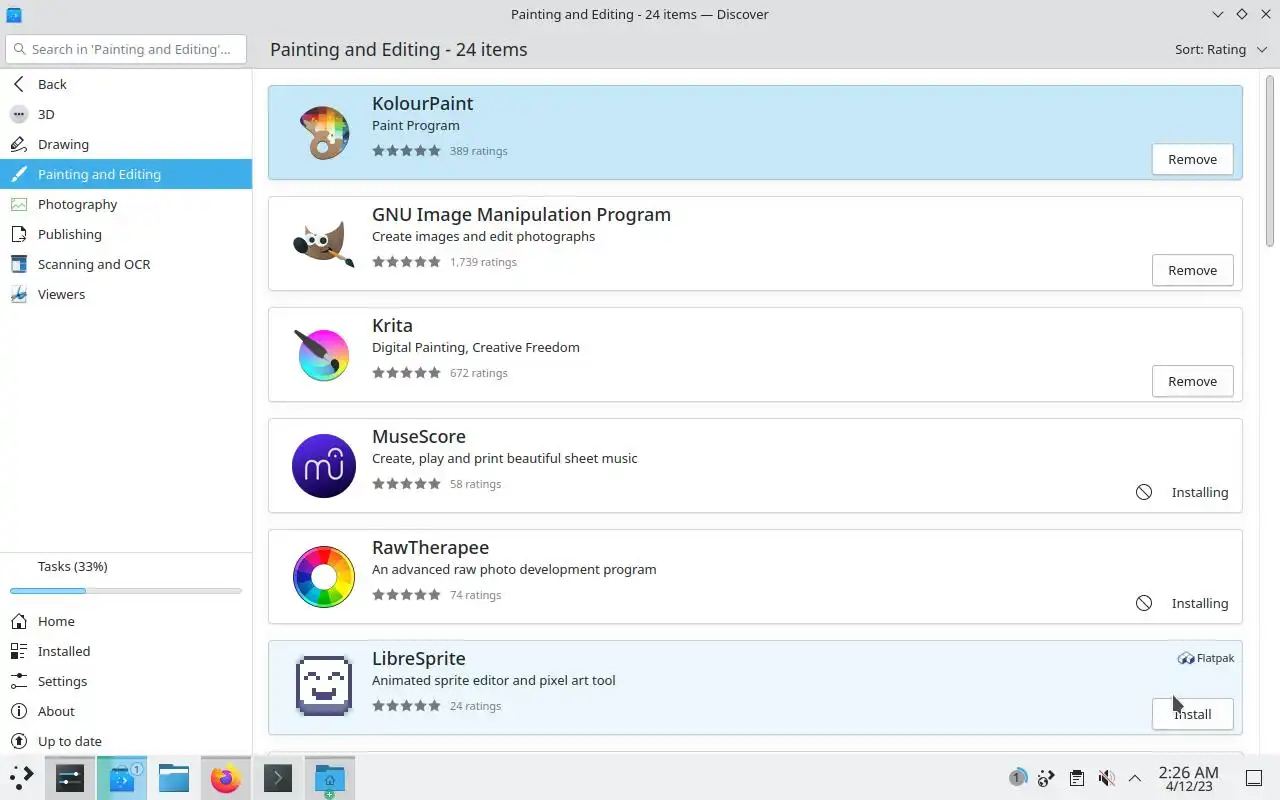Click the Up to date status icon
1280x800 pixels.
(x=19, y=741)
